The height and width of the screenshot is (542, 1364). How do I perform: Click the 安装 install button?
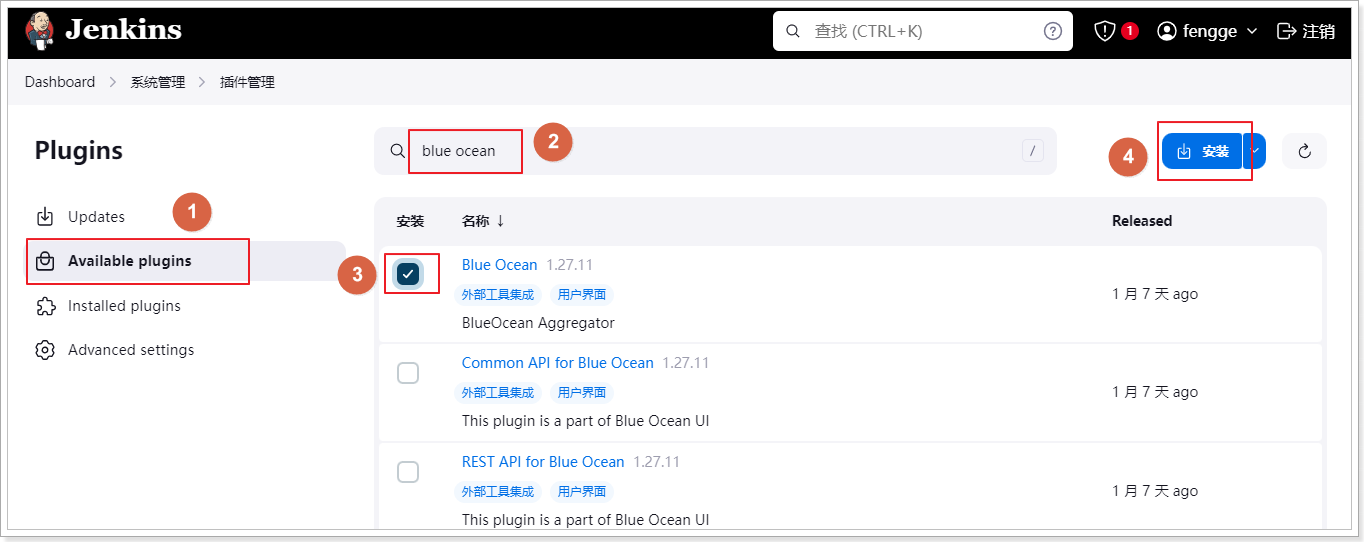[1202, 151]
